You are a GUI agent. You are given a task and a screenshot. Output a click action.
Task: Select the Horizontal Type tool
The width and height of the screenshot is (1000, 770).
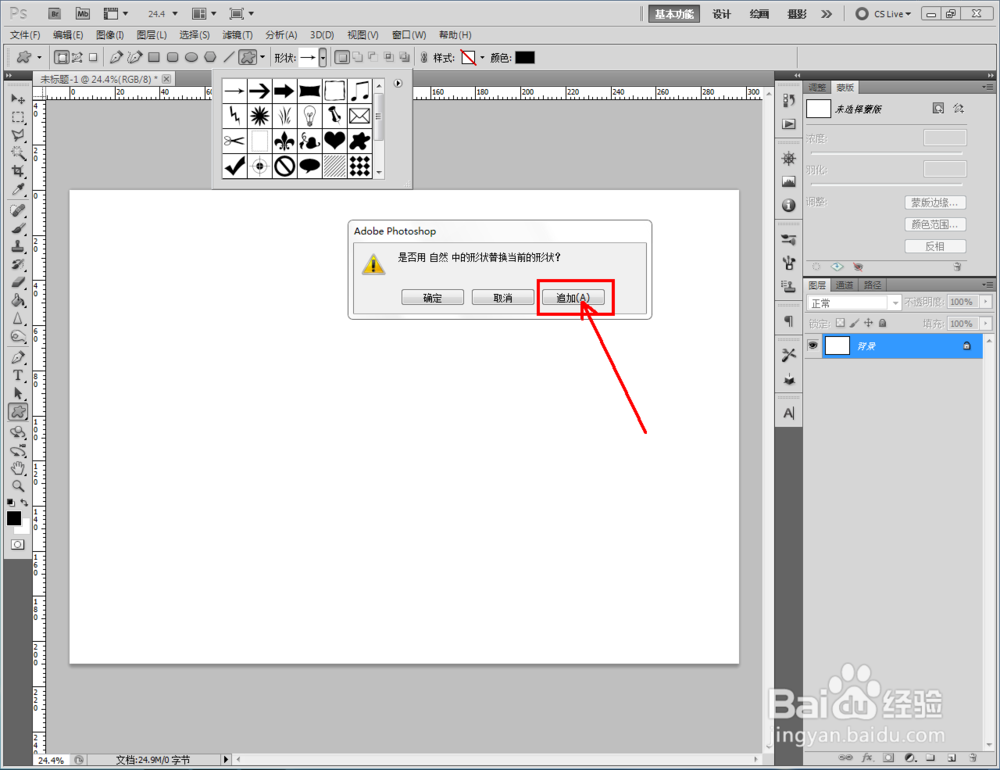click(18, 376)
